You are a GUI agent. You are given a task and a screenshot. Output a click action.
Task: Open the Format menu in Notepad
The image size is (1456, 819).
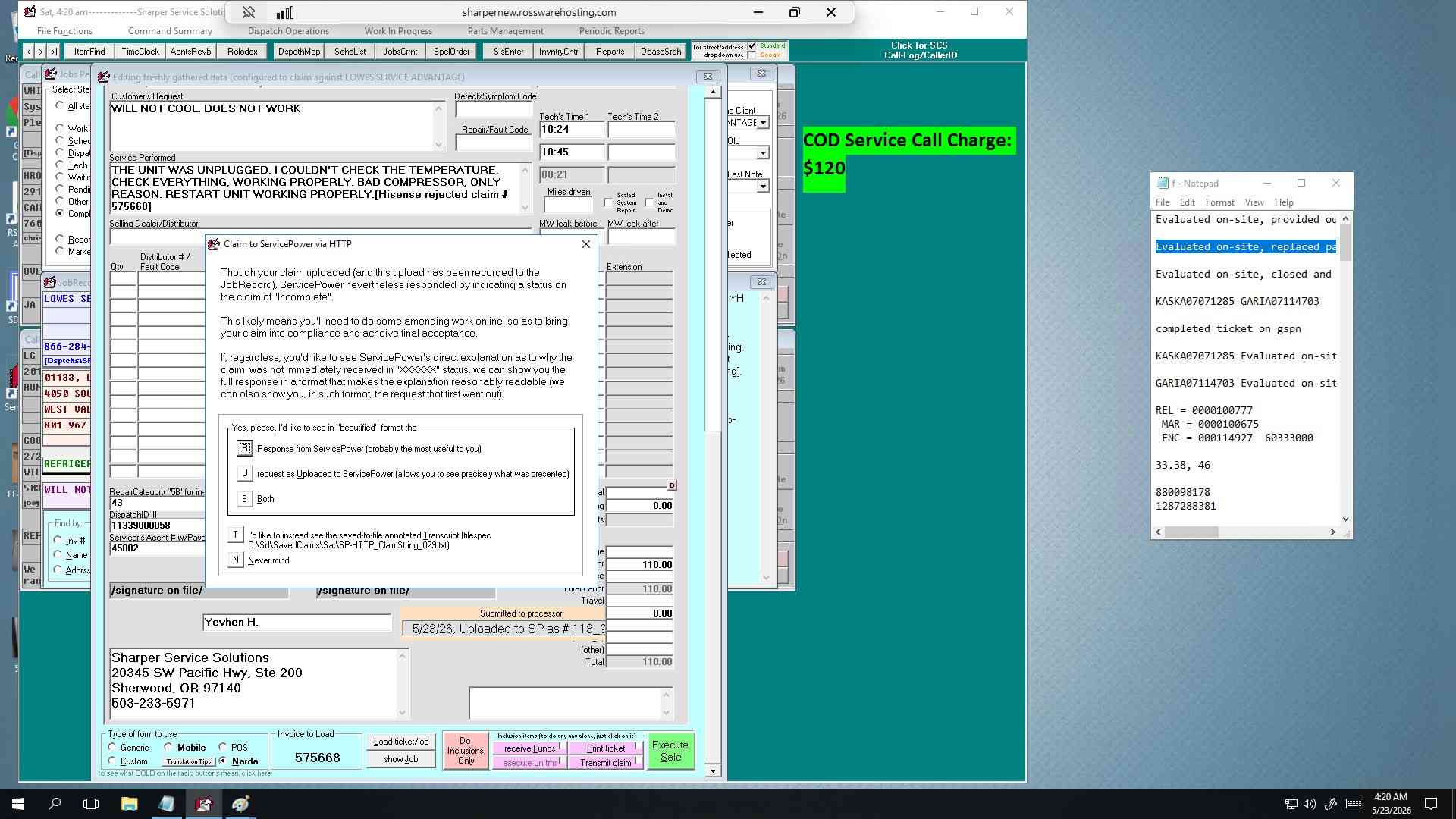point(1219,202)
